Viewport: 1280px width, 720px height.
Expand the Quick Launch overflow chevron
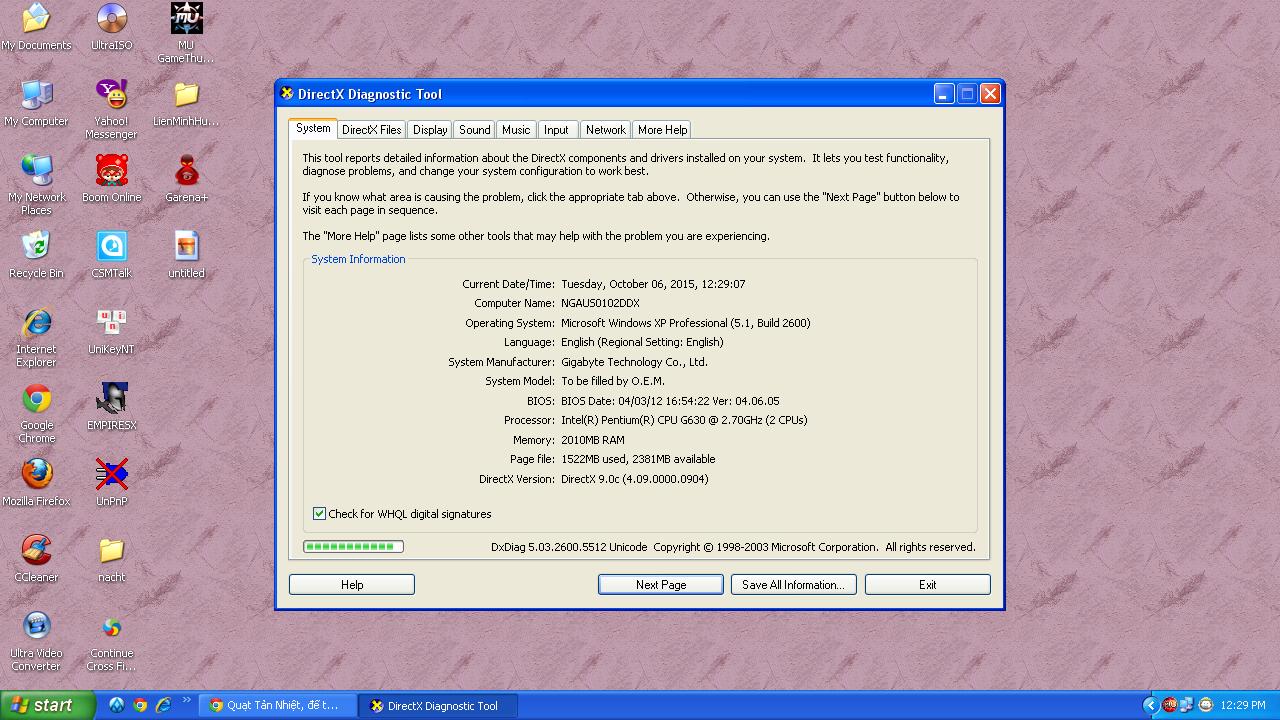click(185, 701)
